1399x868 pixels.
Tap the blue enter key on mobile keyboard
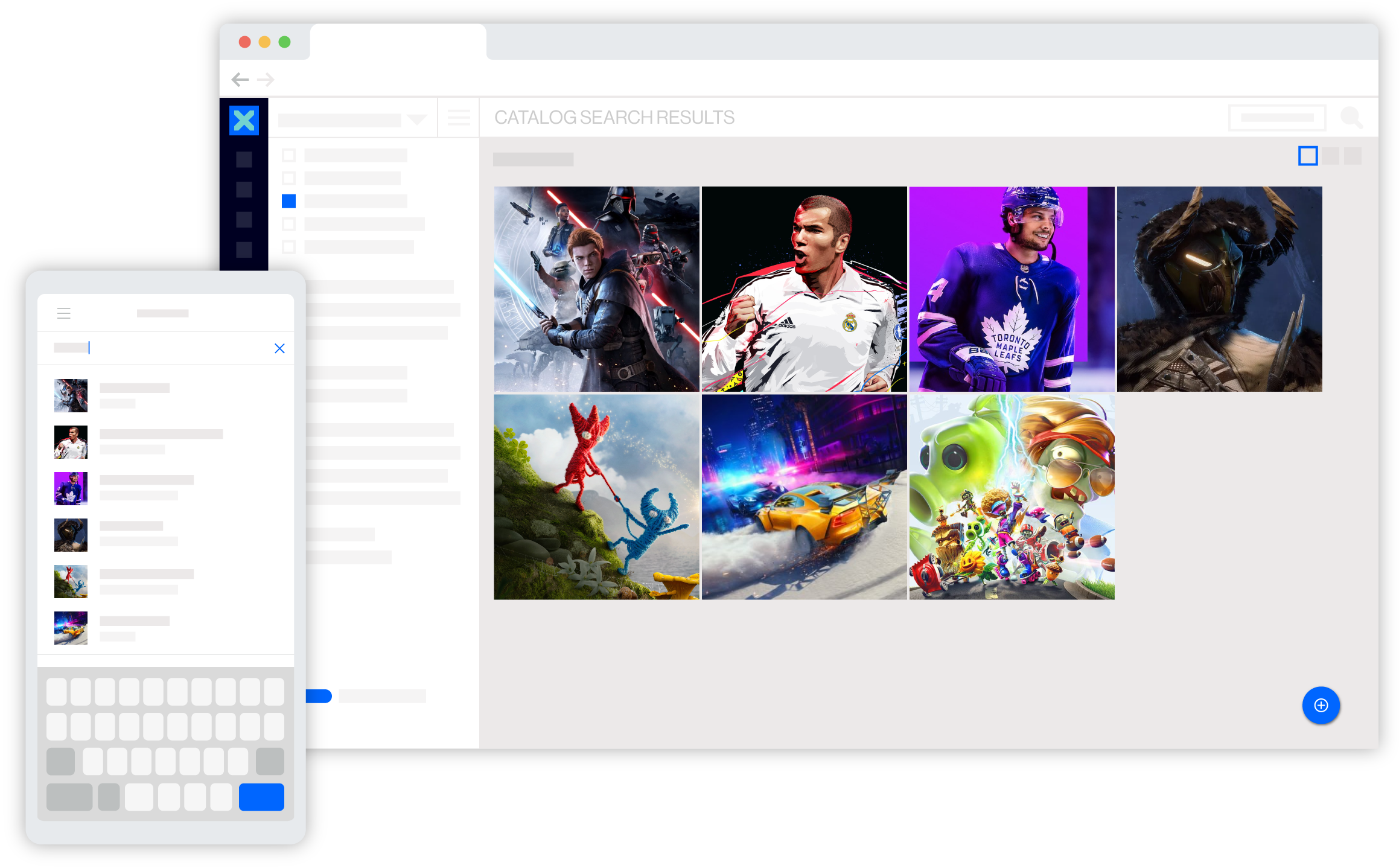(x=261, y=797)
